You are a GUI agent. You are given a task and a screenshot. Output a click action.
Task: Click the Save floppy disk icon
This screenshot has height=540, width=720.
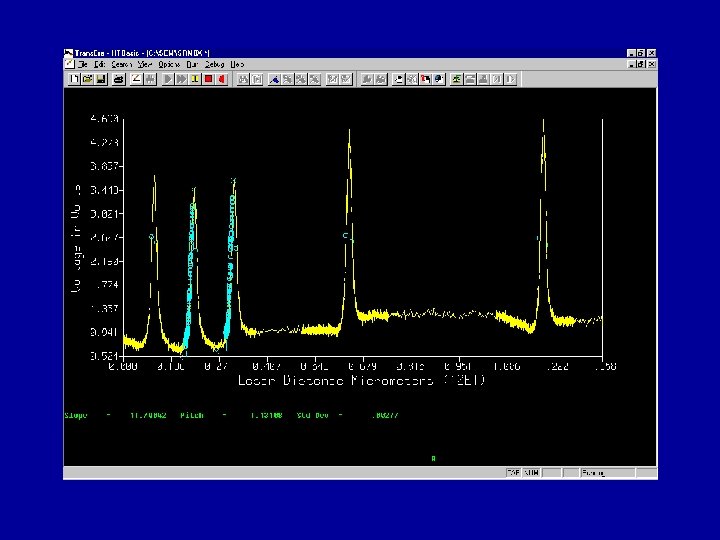(100, 78)
